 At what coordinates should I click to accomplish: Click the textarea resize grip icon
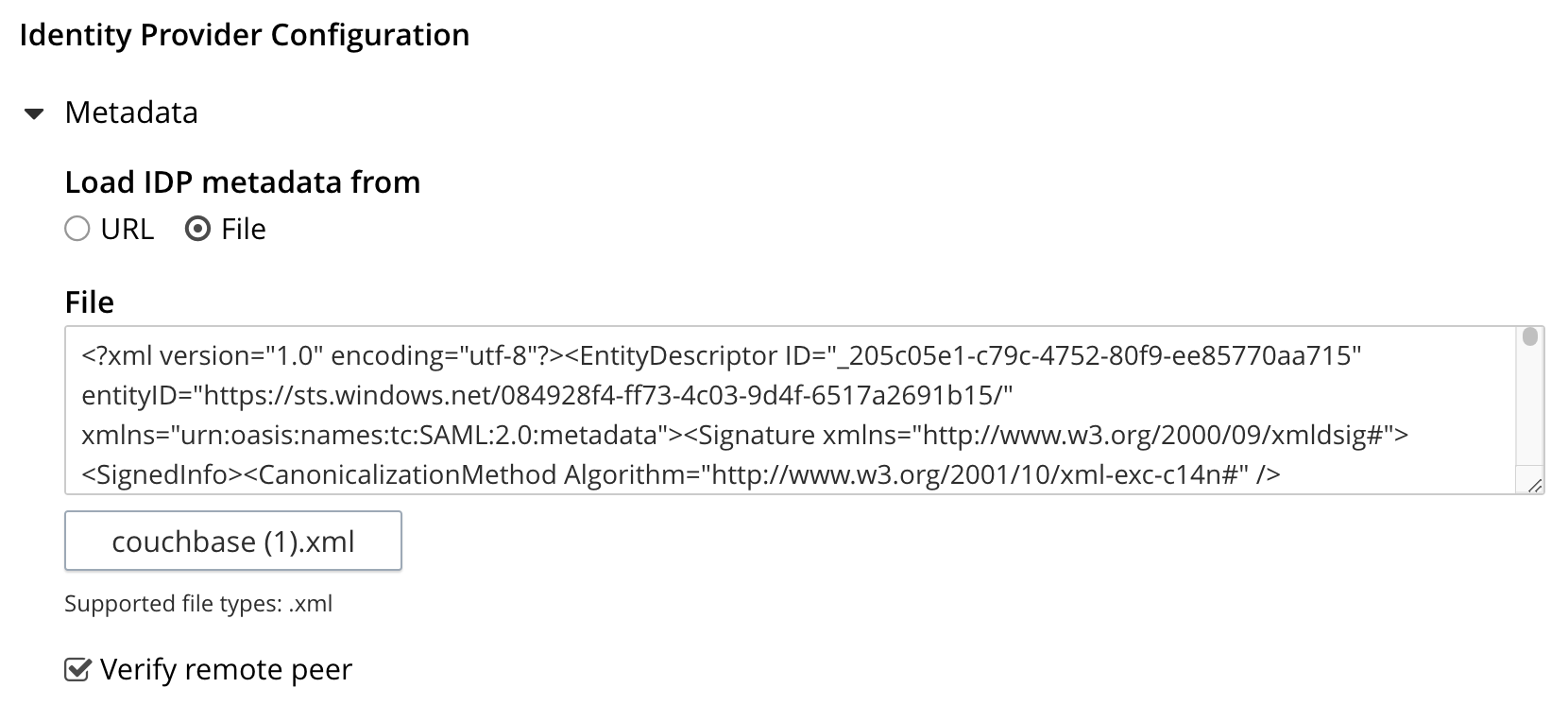tap(1535, 485)
